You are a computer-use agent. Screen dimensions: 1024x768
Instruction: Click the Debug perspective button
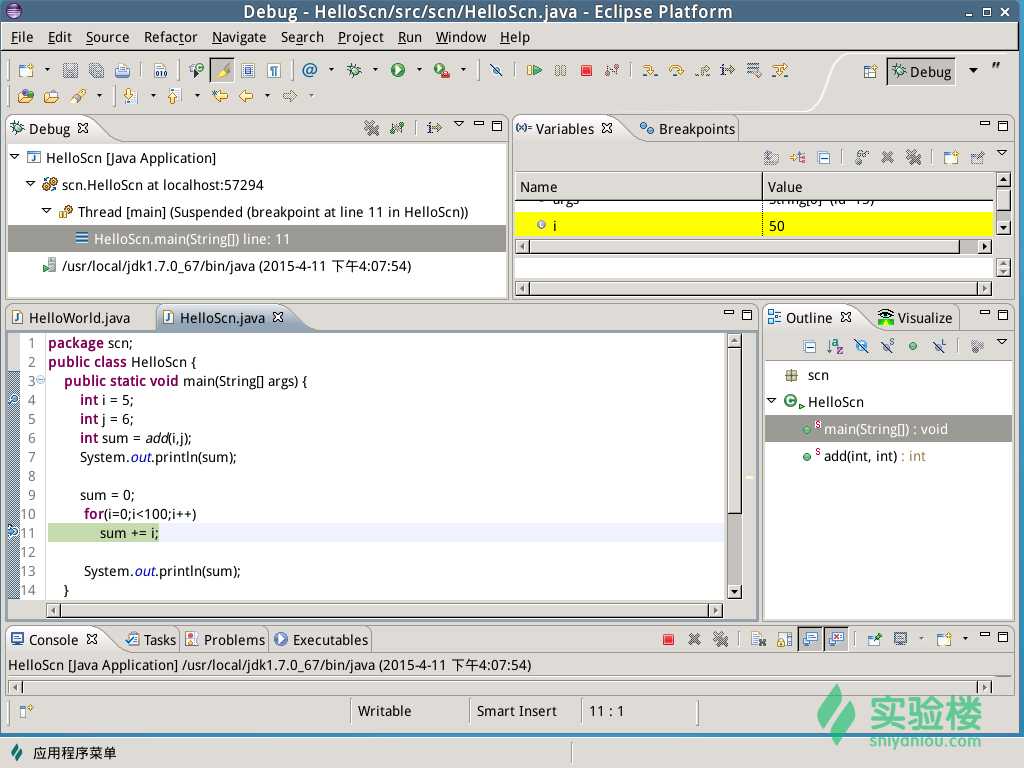pos(922,71)
